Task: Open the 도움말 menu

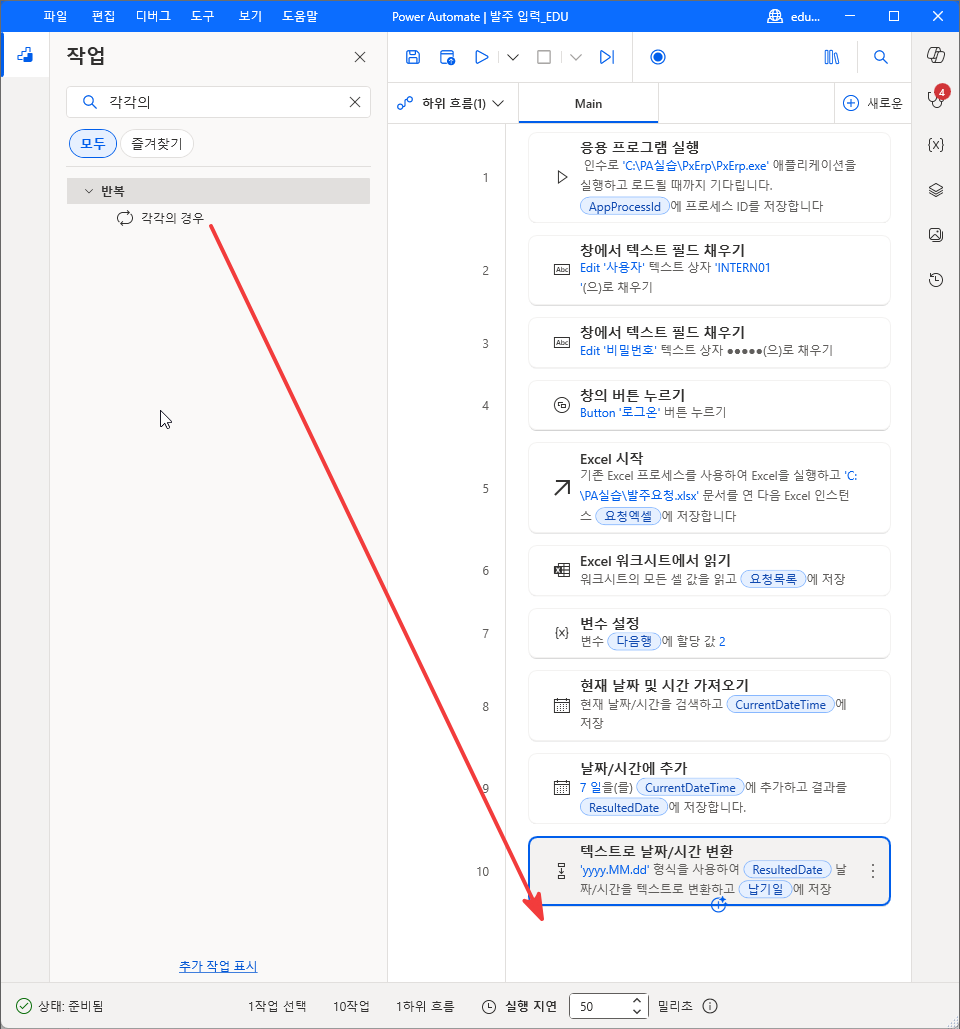Action: click(x=300, y=16)
